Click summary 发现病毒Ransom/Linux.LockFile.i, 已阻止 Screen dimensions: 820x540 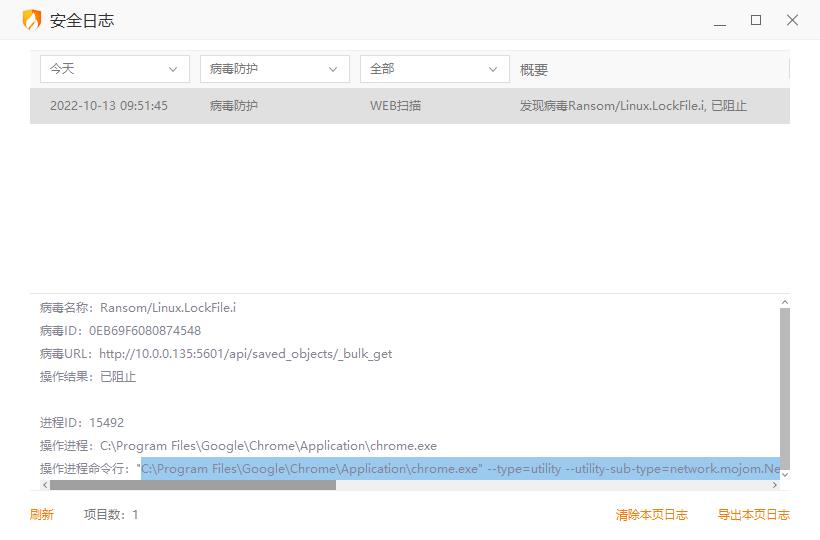[633, 106]
